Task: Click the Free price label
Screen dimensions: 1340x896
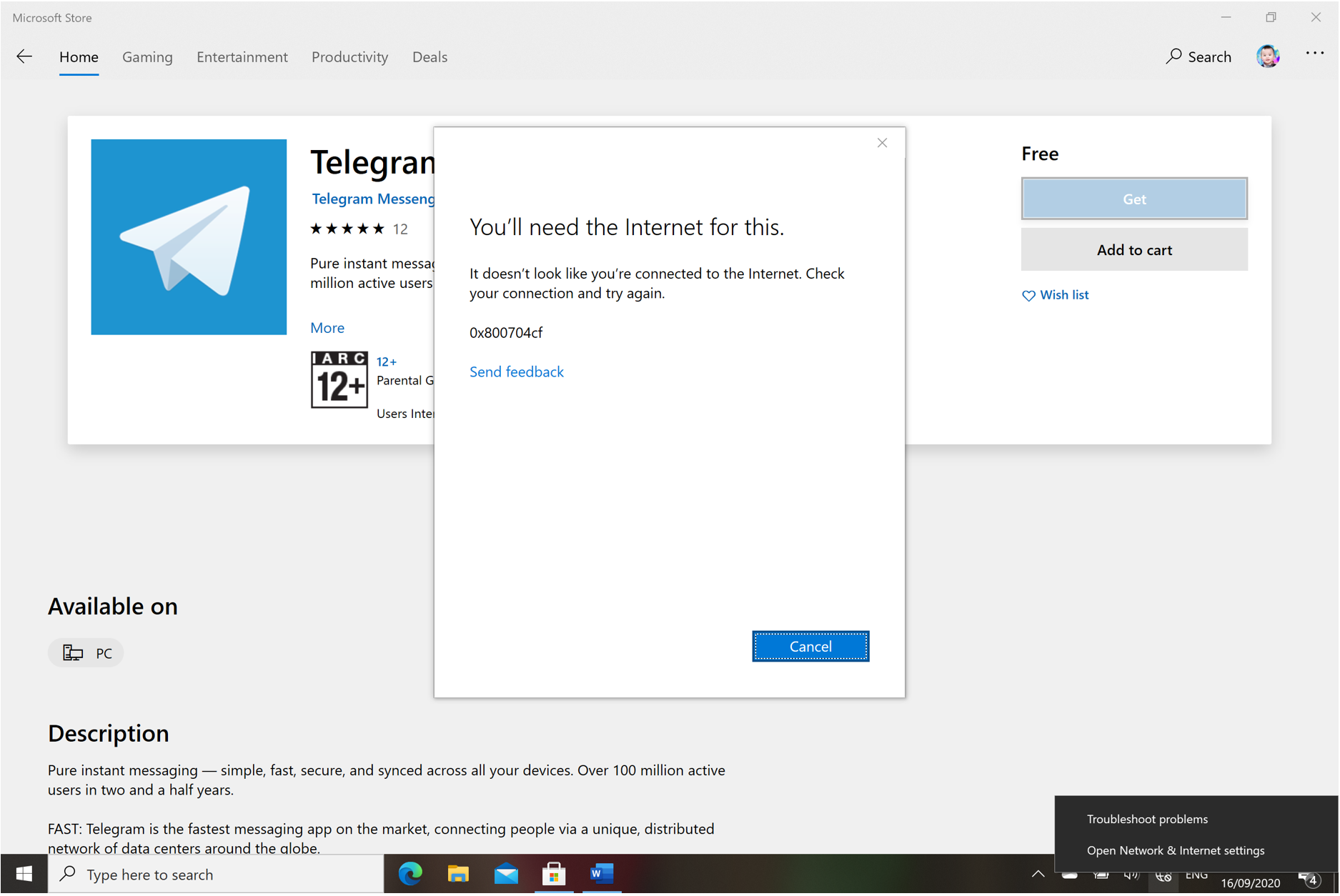Action: [1040, 154]
